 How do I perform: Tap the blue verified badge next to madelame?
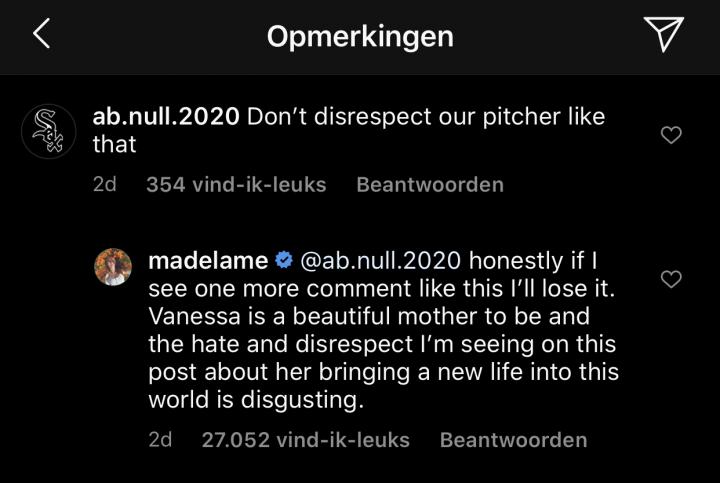tap(283, 261)
